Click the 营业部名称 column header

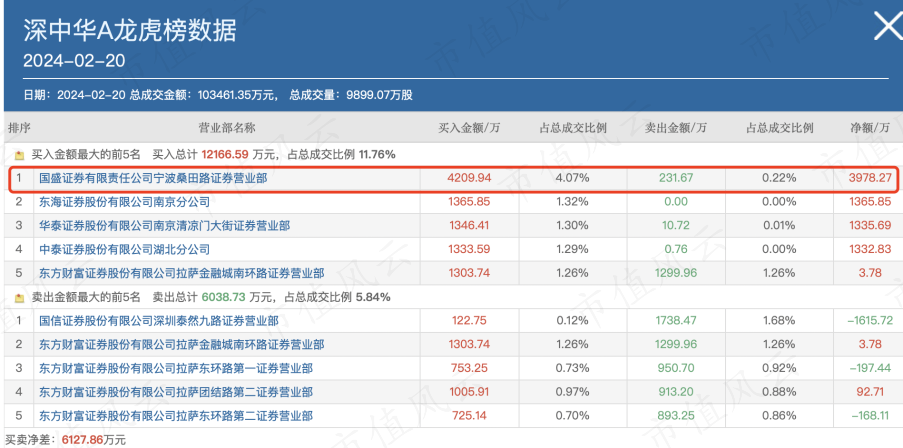click(226, 128)
